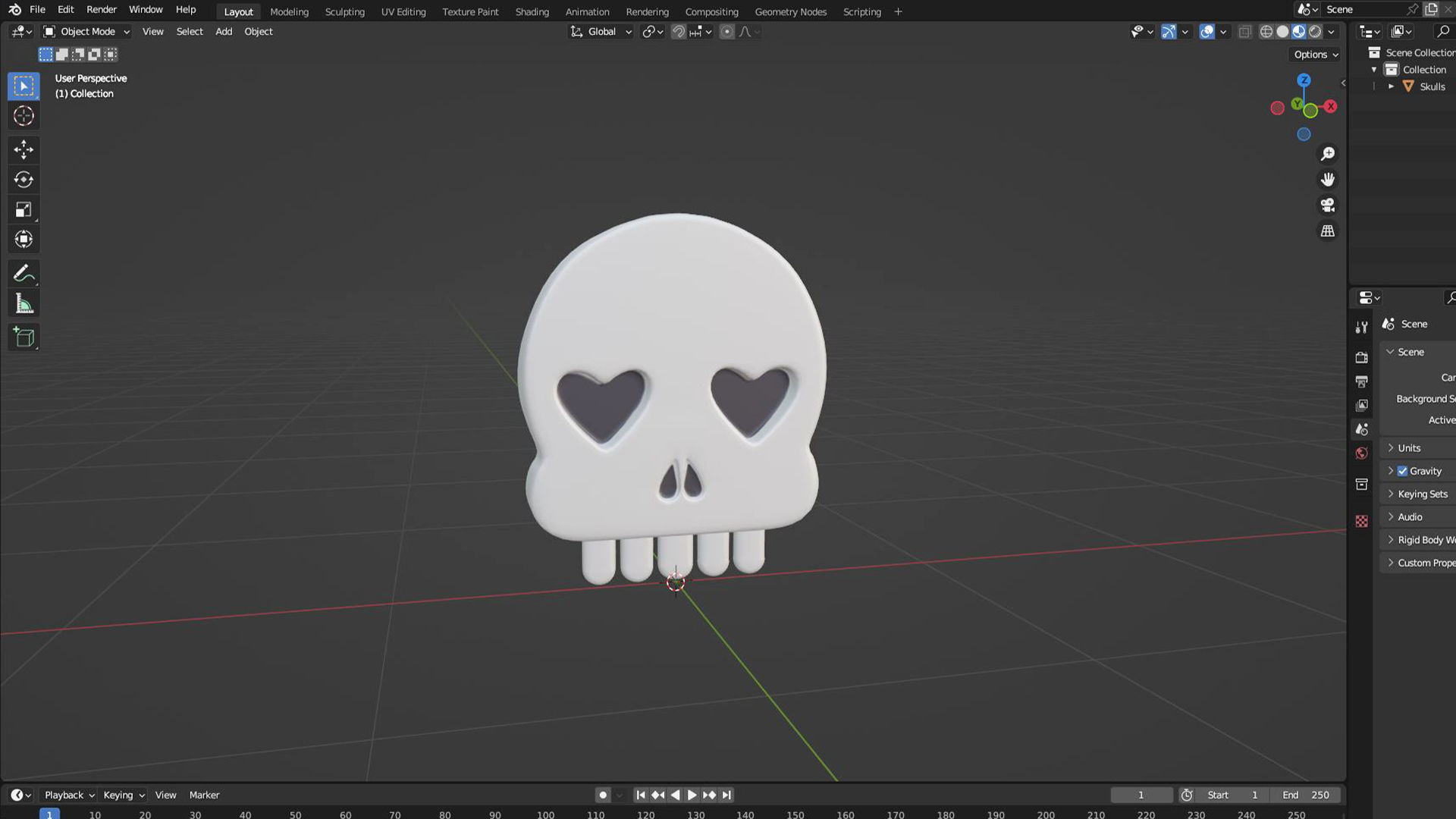Screen dimensions: 1456x819
Task: Click the zoom magnifier in viewport
Action: [x=1327, y=154]
